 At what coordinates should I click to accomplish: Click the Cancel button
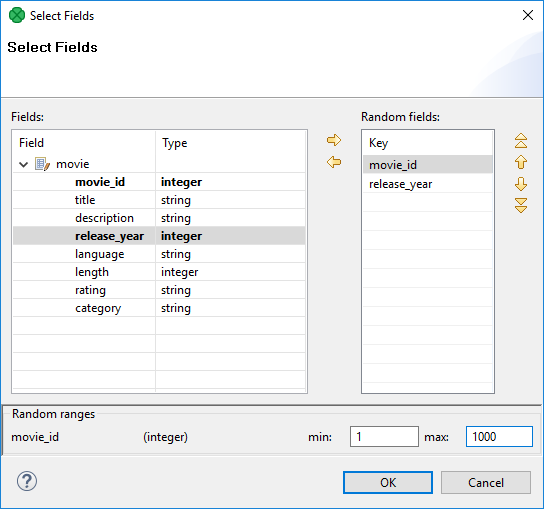tap(486, 482)
